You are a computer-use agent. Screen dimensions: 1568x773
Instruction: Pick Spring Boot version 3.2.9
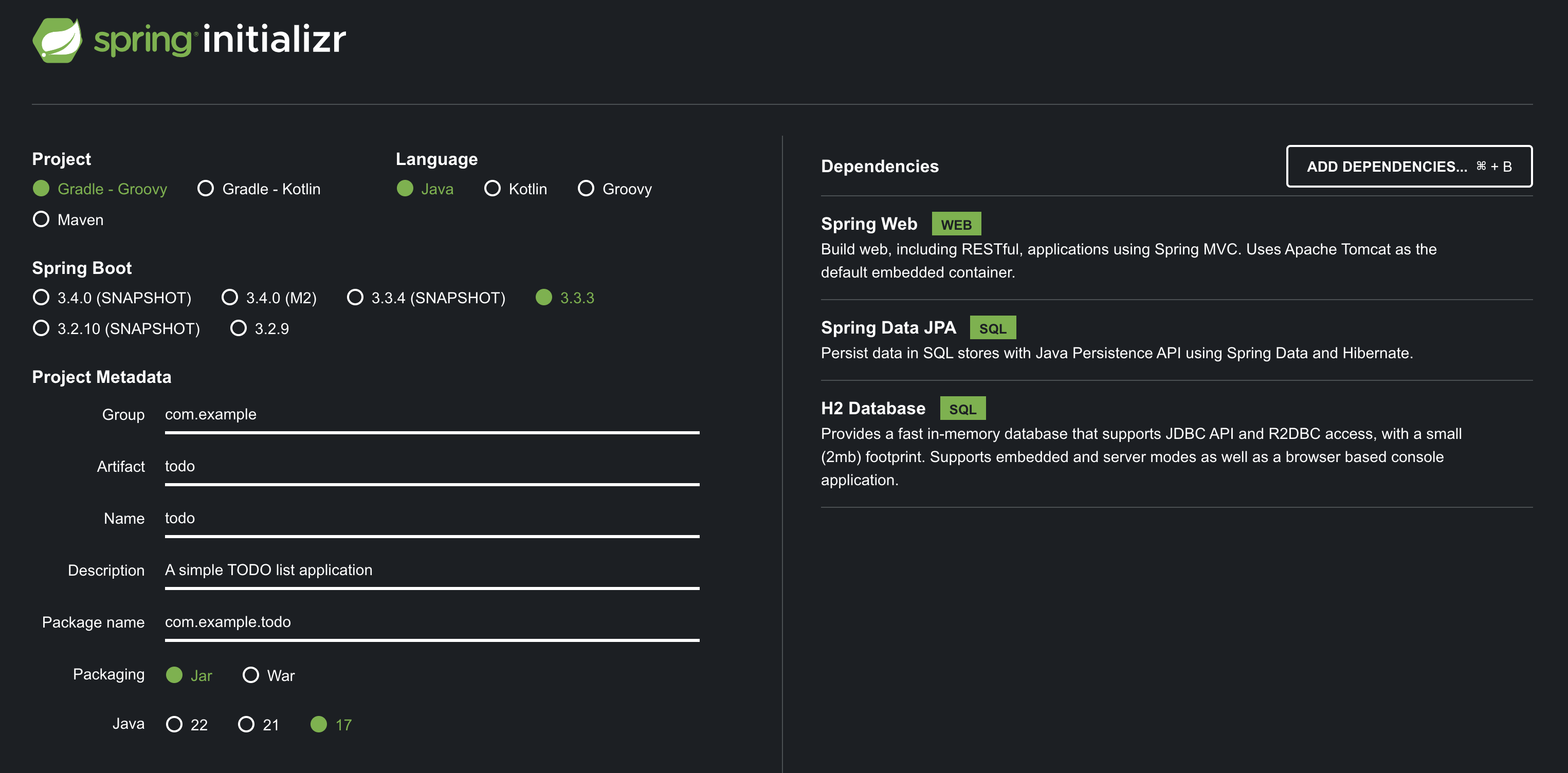239,328
